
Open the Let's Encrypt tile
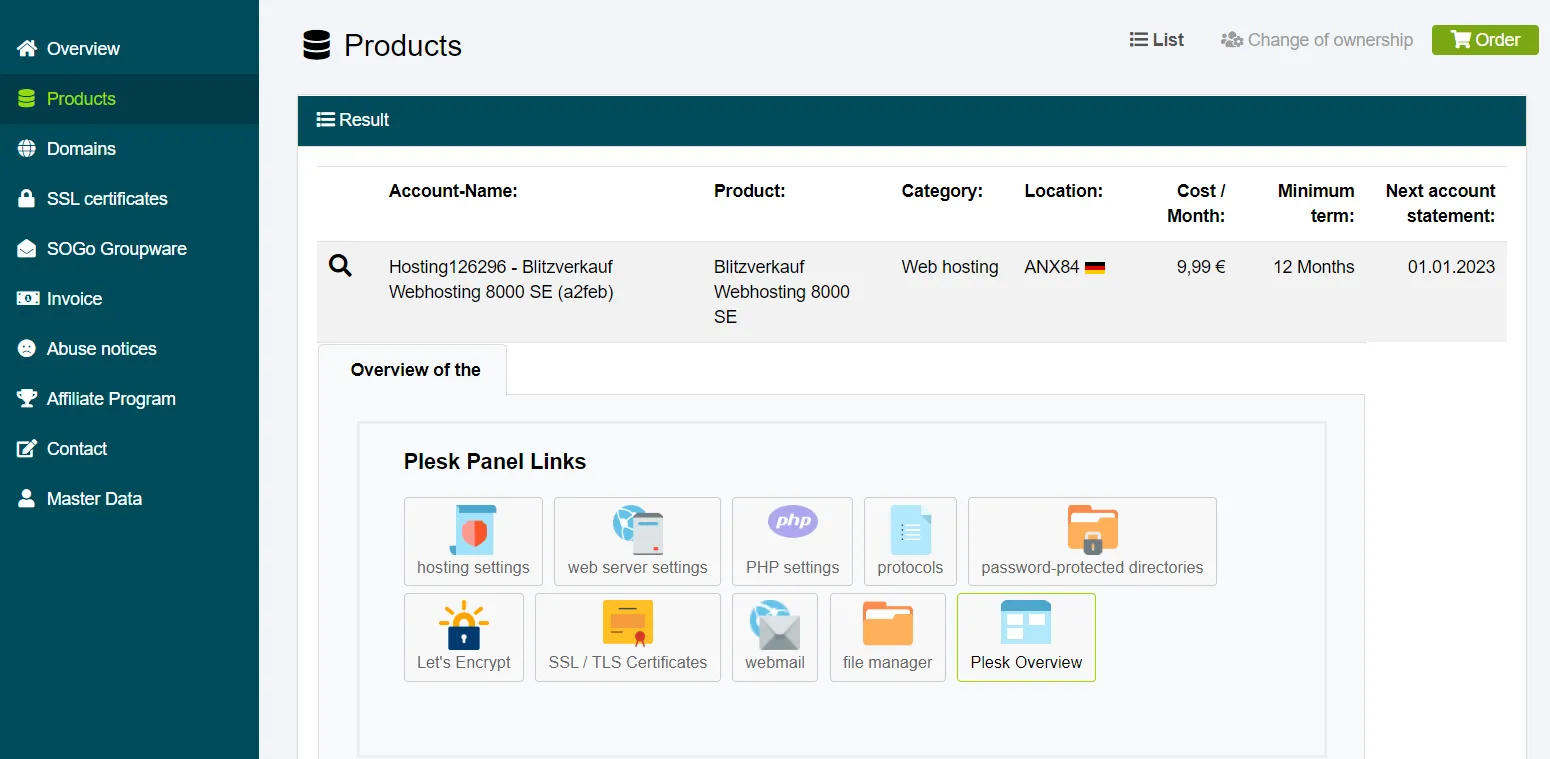(x=464, y=637)
